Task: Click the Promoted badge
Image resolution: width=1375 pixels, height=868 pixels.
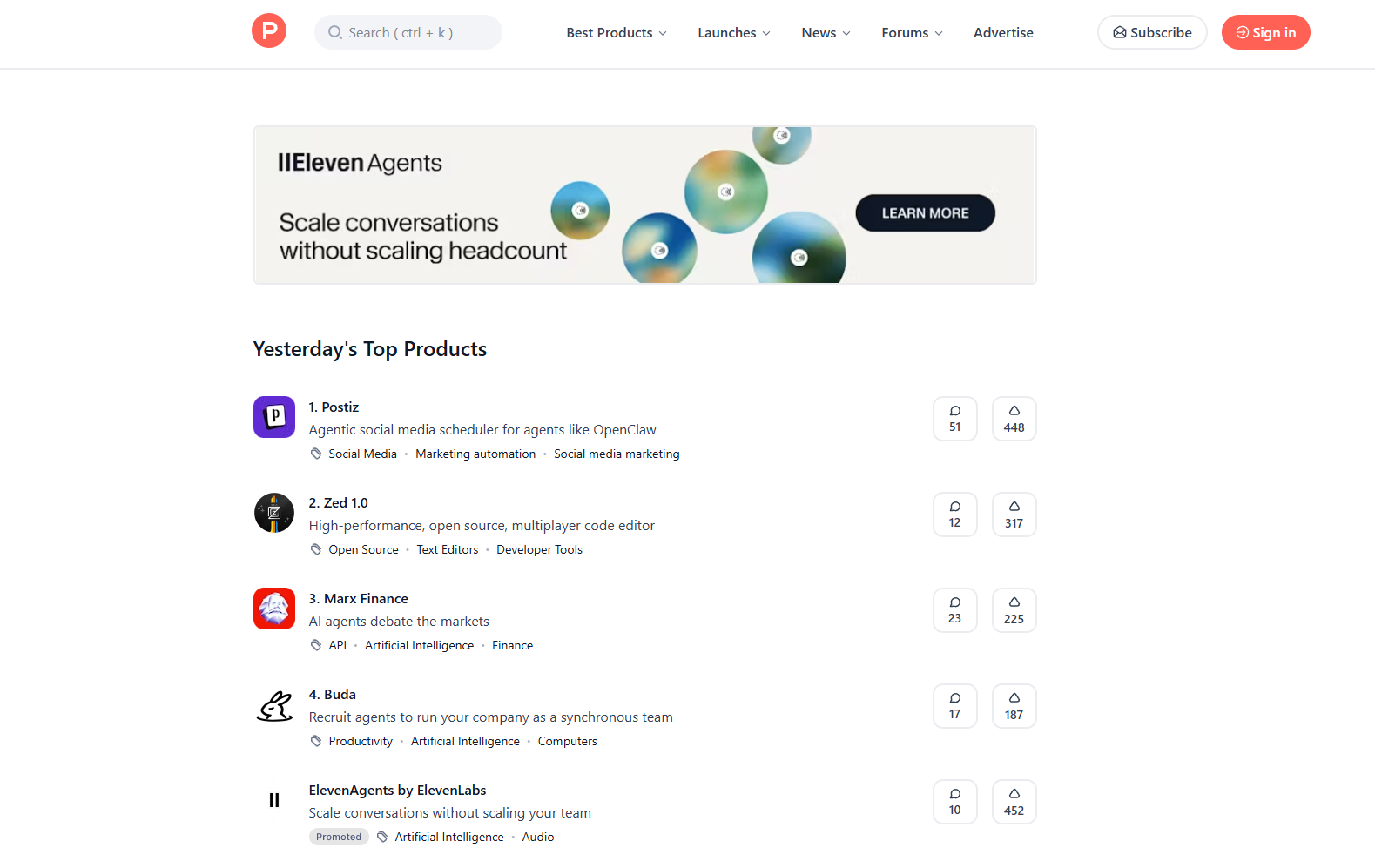Action: (x=339, y=837)
